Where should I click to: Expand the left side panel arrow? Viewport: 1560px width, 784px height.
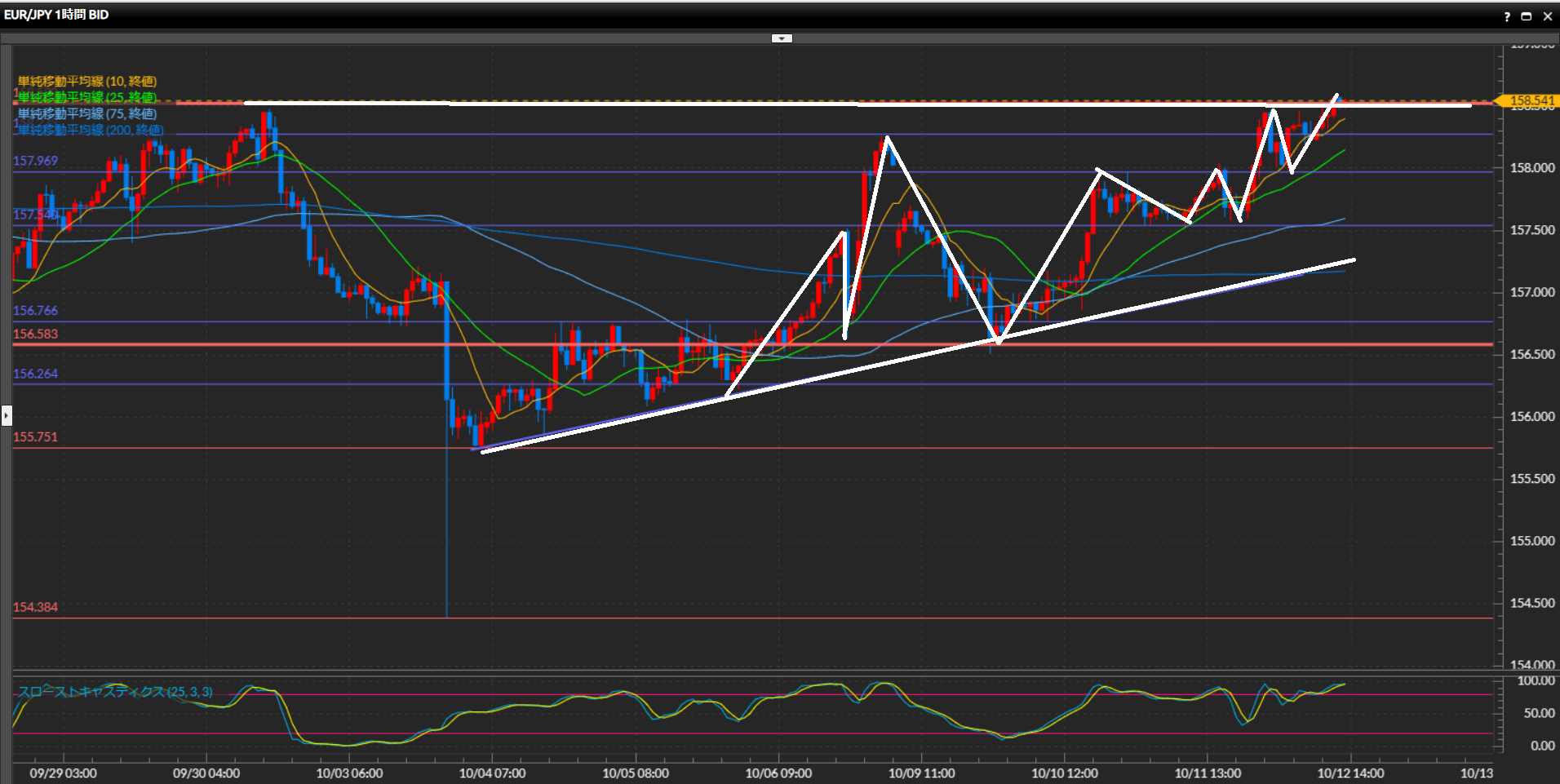(7, 415)
